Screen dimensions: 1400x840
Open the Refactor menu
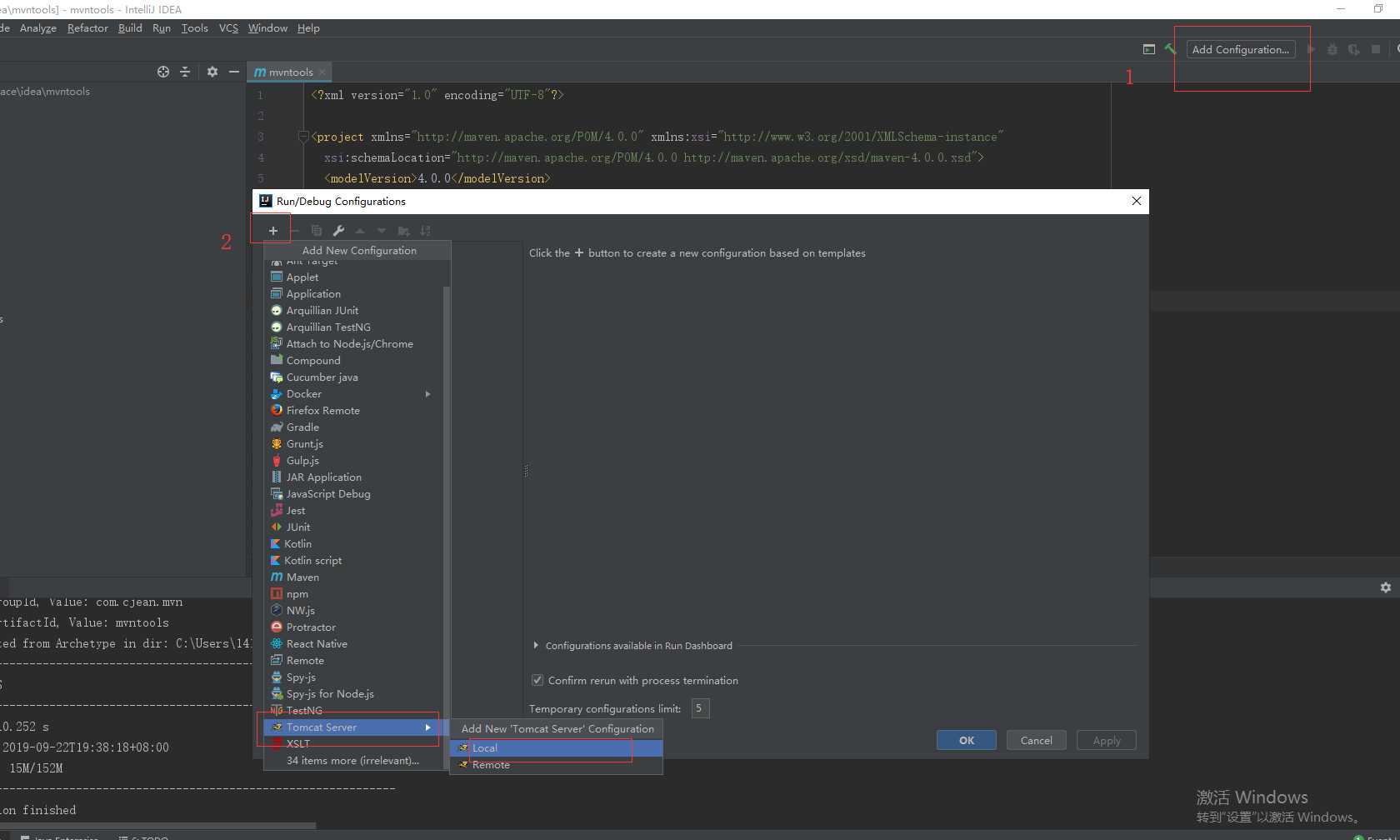pos(87,27)
